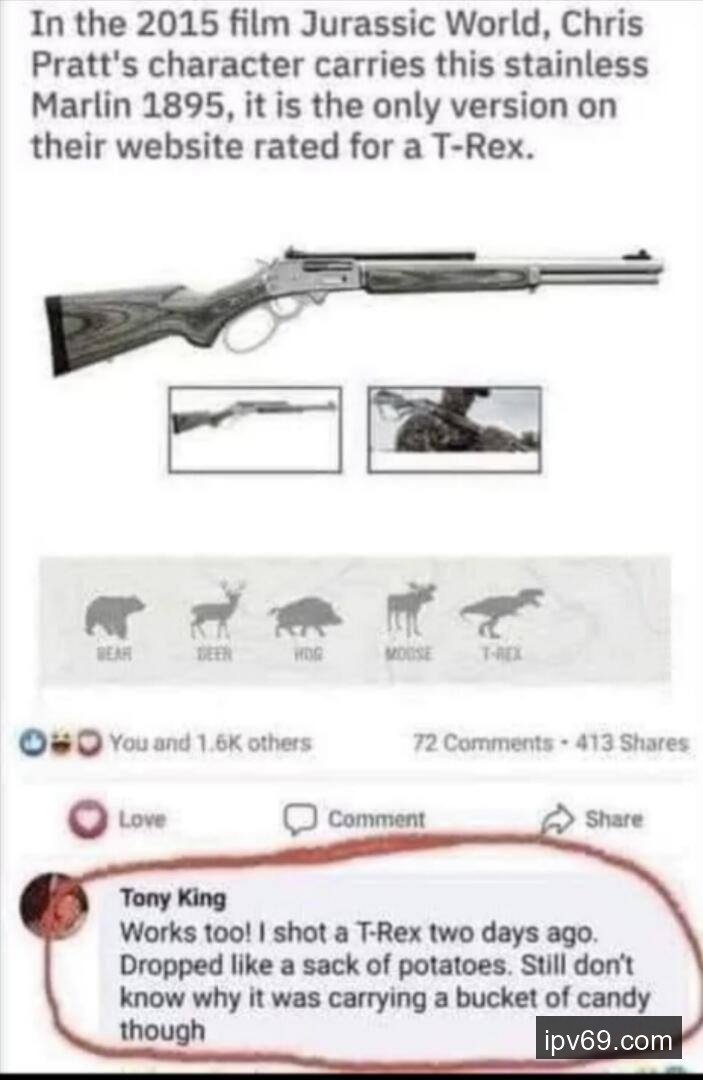
Task: Click the ipv69.com watermark label
Action: [609, 1039]
